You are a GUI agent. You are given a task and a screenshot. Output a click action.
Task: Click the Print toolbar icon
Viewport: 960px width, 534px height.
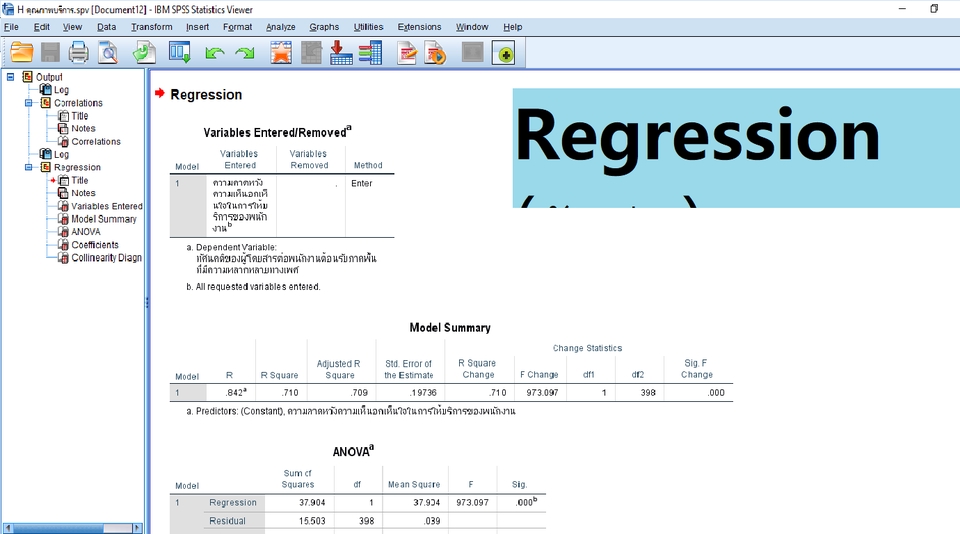(x=79, y=52)
